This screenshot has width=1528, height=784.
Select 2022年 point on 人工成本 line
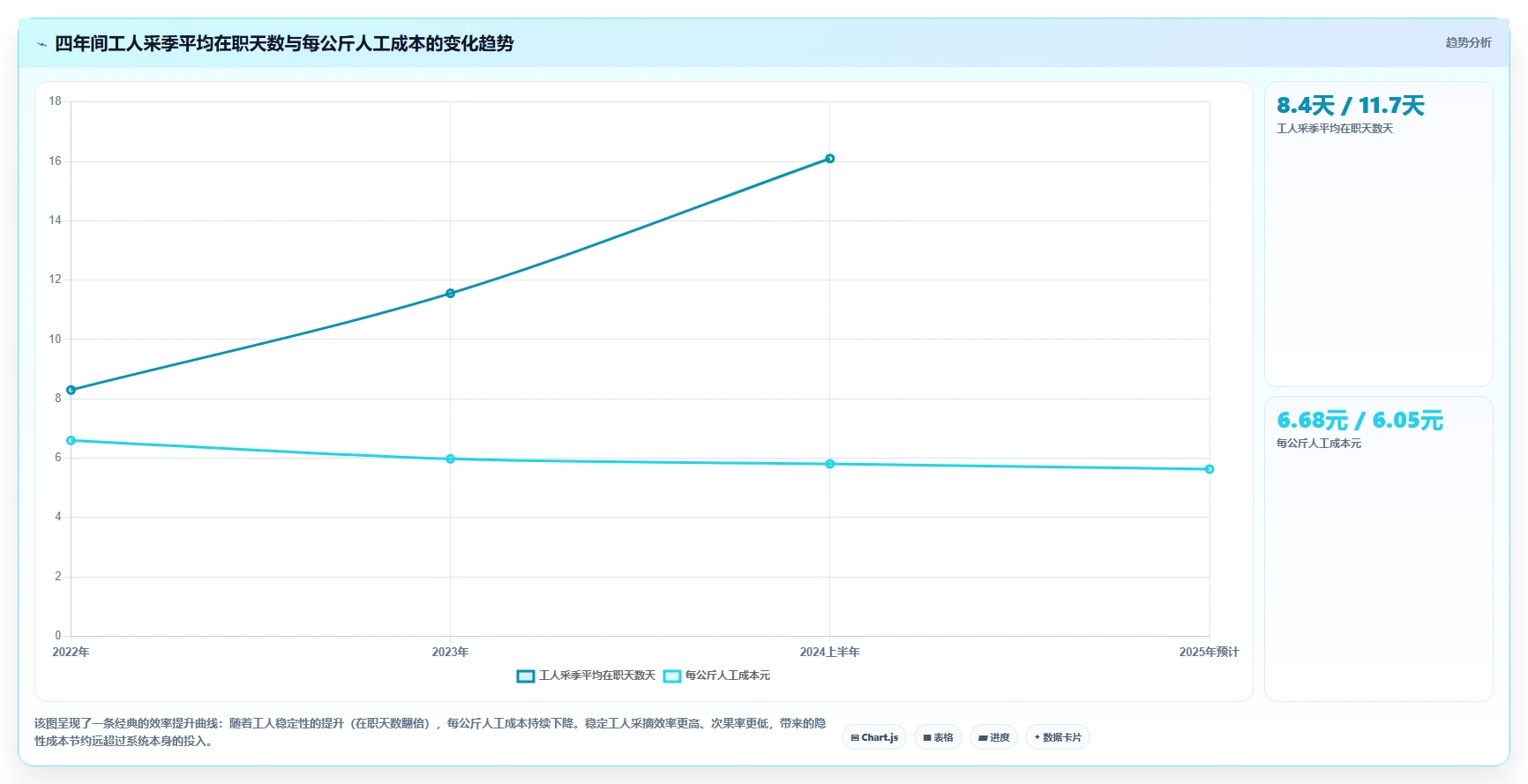(71, 440)
